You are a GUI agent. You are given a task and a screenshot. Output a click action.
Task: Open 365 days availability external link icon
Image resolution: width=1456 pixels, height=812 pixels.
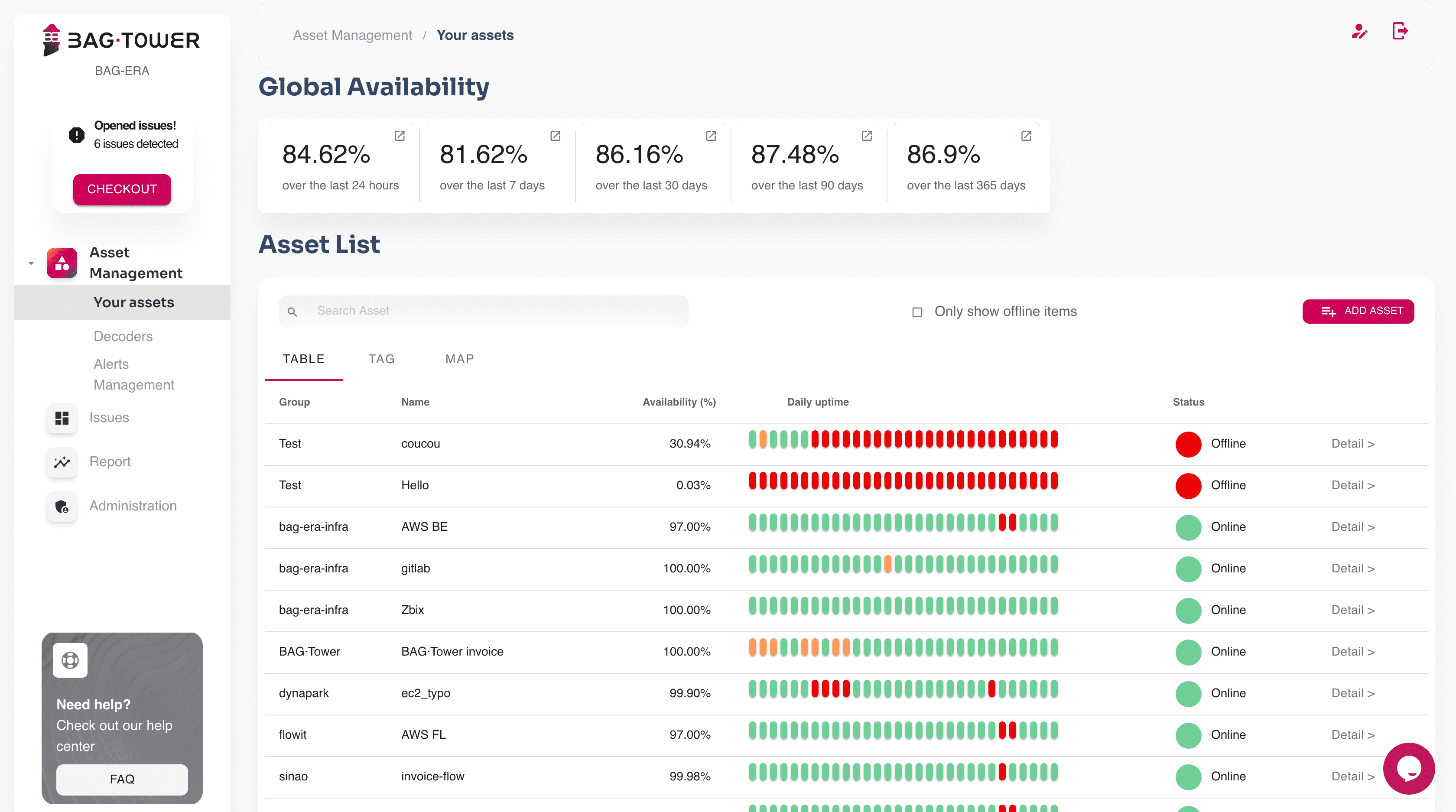(1026, 136)
